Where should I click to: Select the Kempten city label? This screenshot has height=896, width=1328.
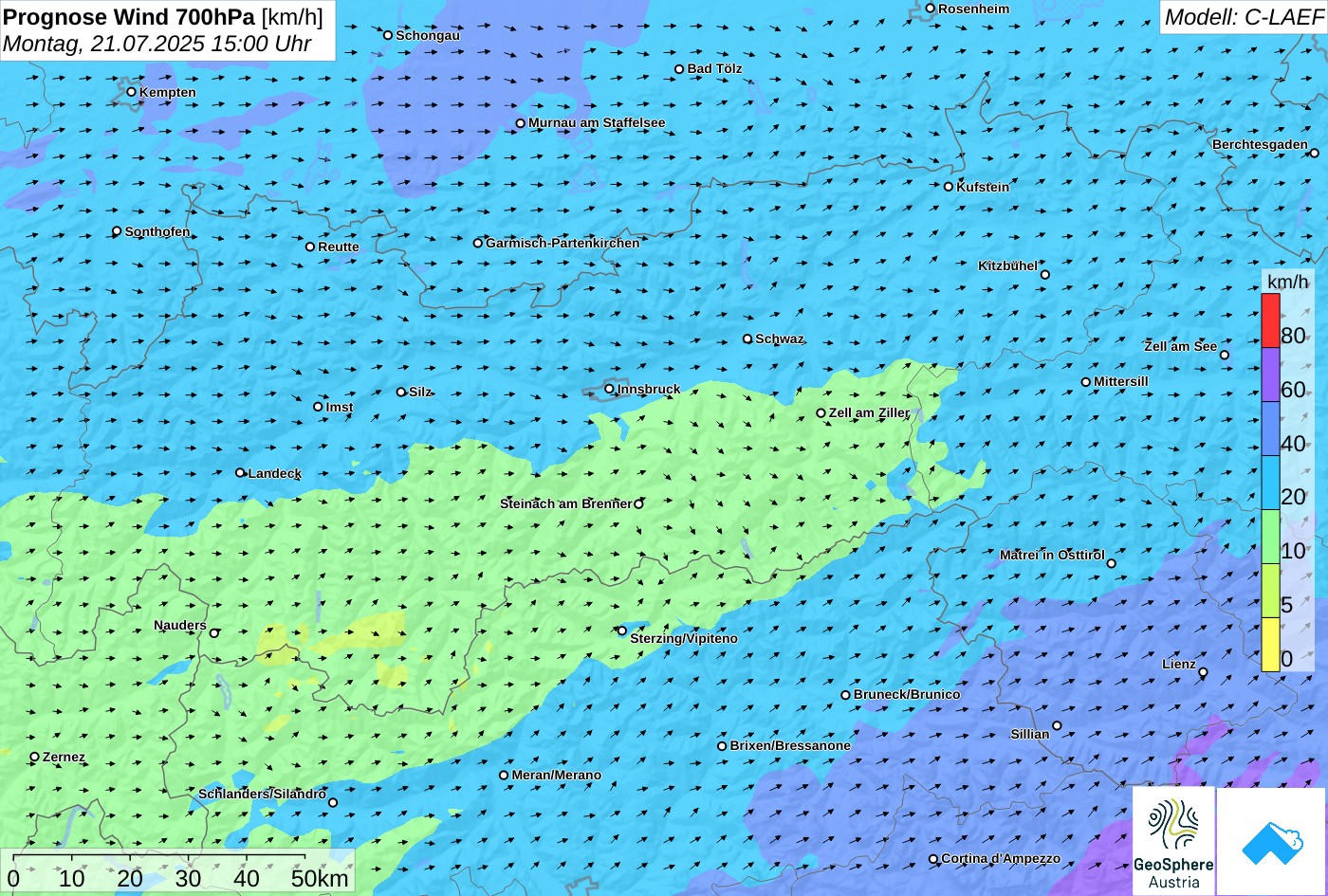pos(168,92)
